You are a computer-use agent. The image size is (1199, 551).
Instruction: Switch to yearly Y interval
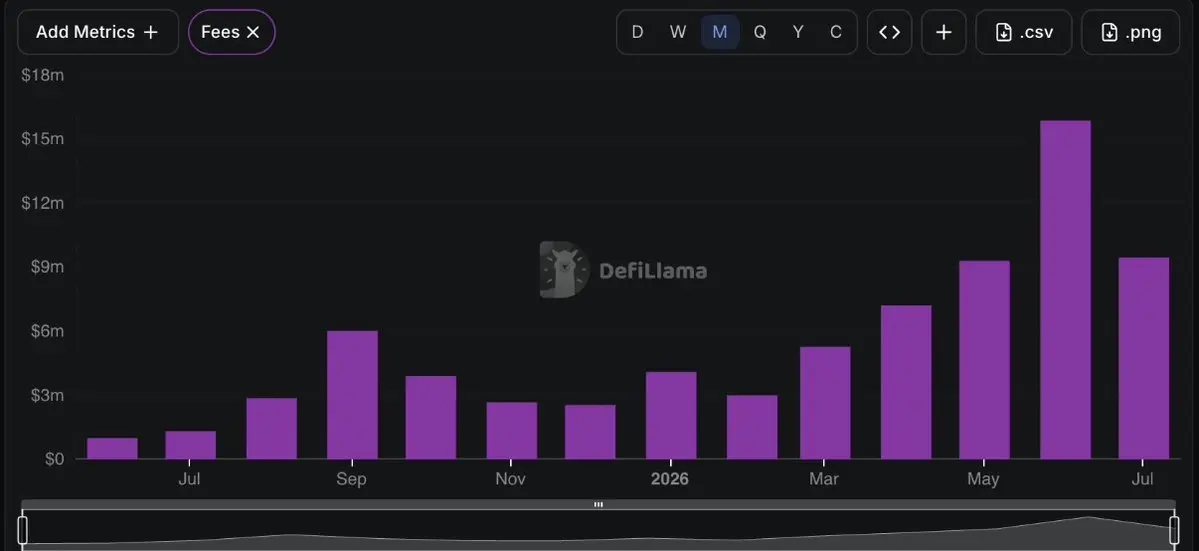pos(798,32)
